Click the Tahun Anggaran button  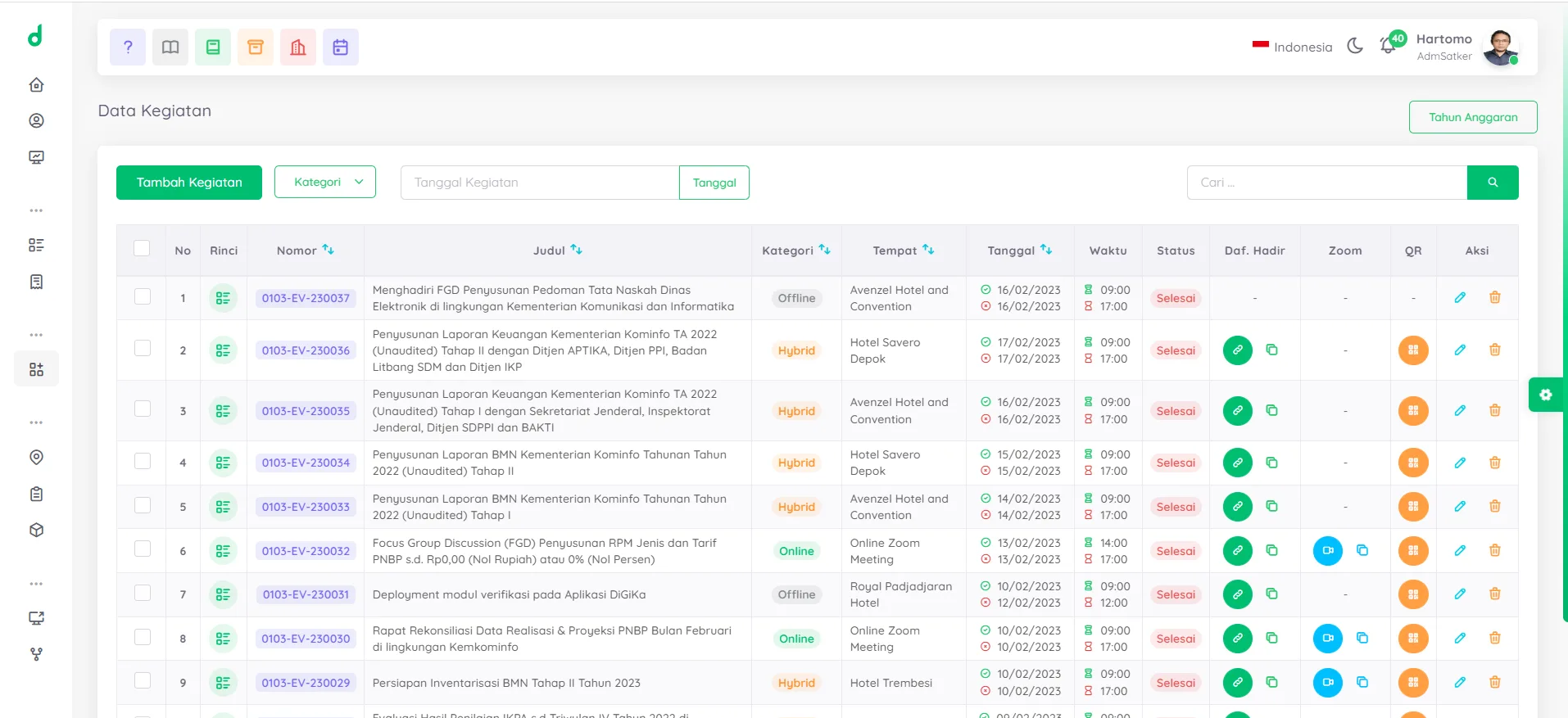coord(1473,117)
